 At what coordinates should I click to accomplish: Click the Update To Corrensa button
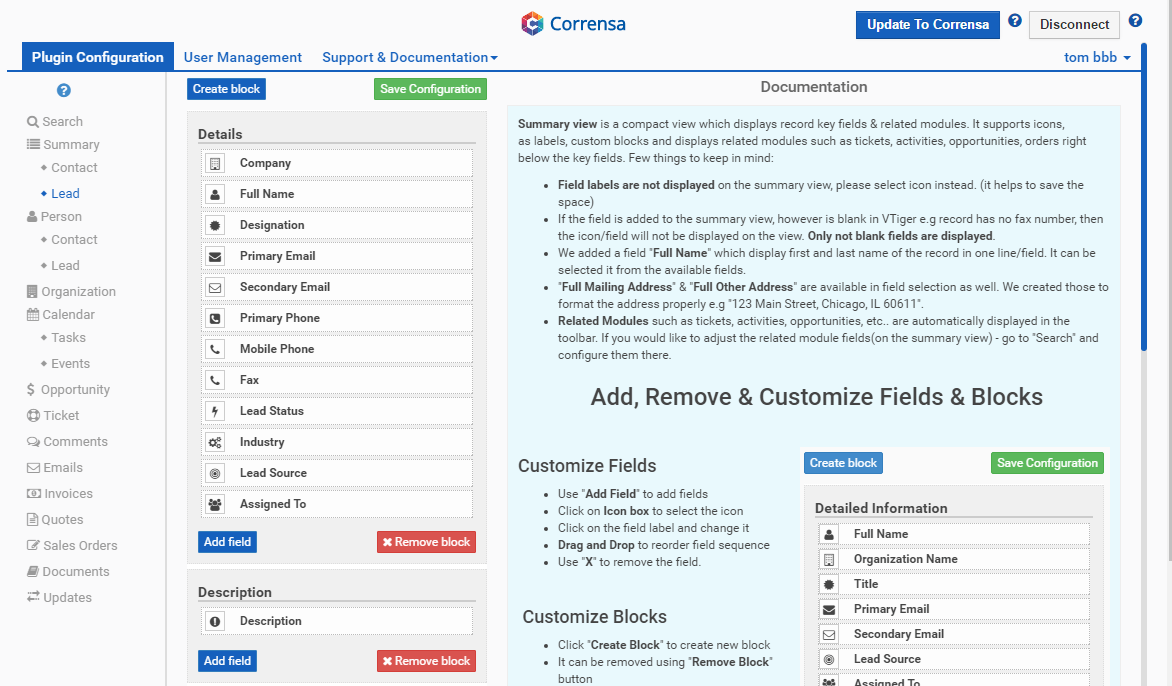(928, 25)
